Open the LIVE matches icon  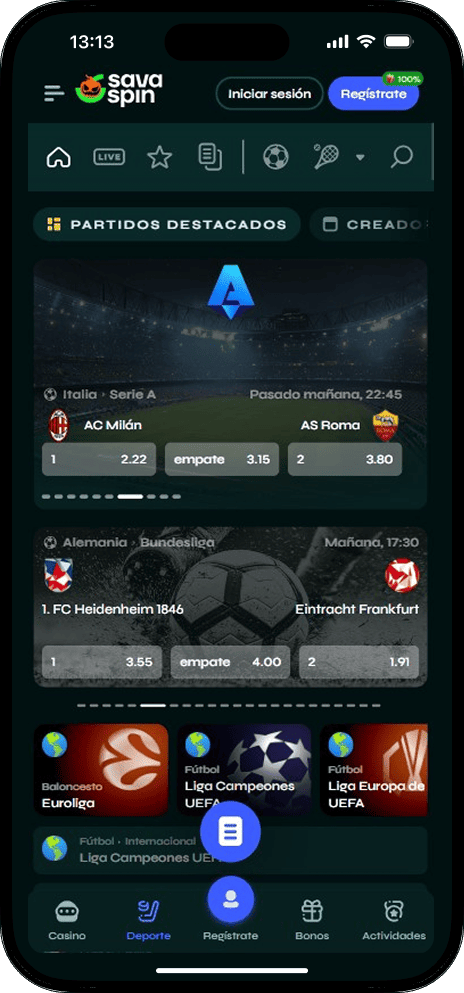pyautogui.click(x=109, y=157)
